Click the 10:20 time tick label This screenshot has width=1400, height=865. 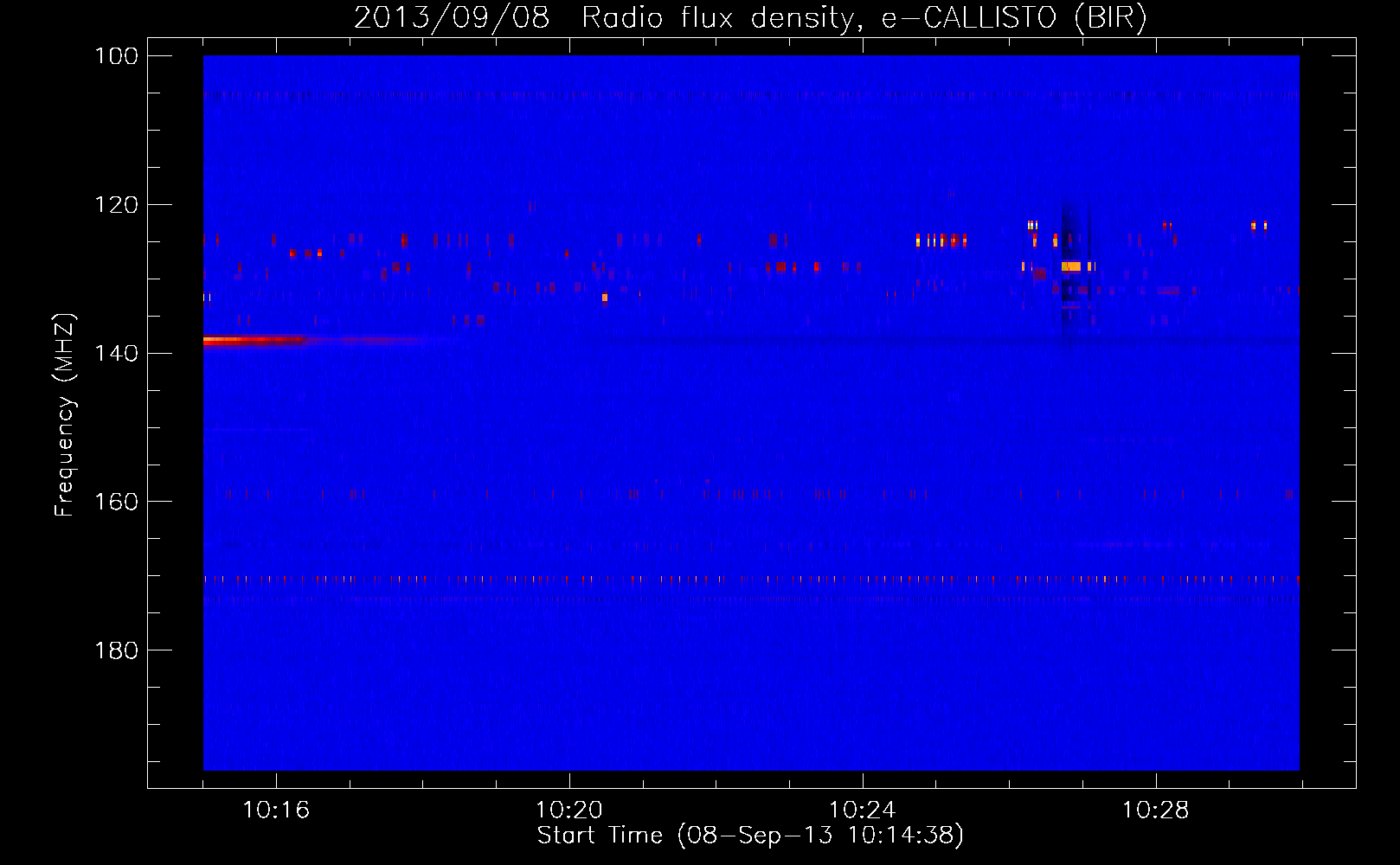click(x=569, y=811)
